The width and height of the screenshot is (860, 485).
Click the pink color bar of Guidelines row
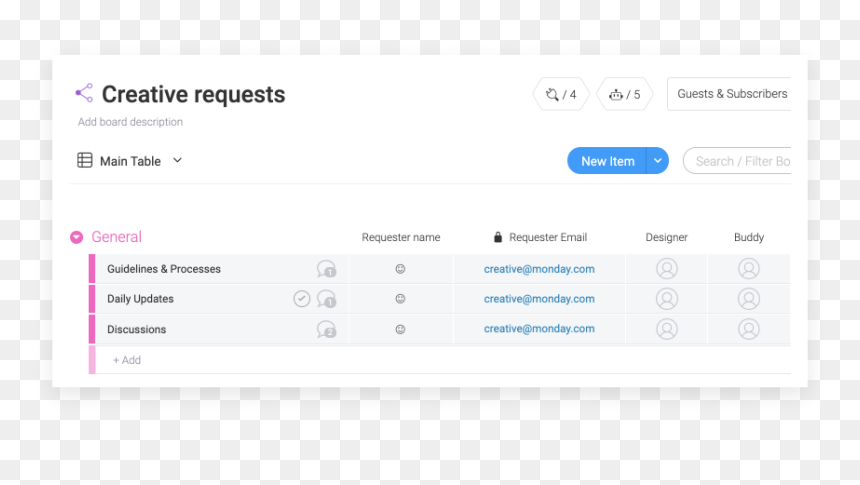92,269
